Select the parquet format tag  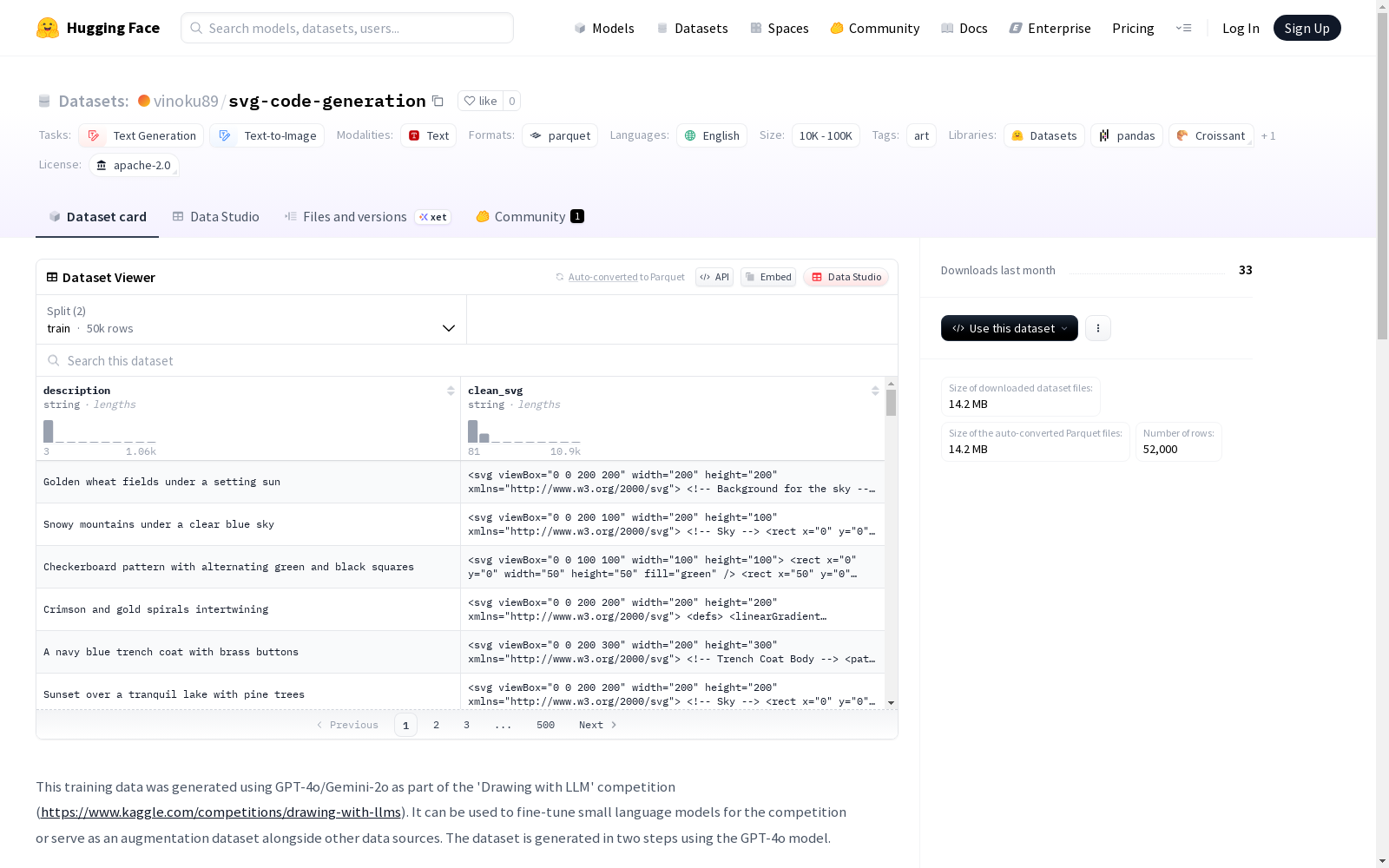560,135
